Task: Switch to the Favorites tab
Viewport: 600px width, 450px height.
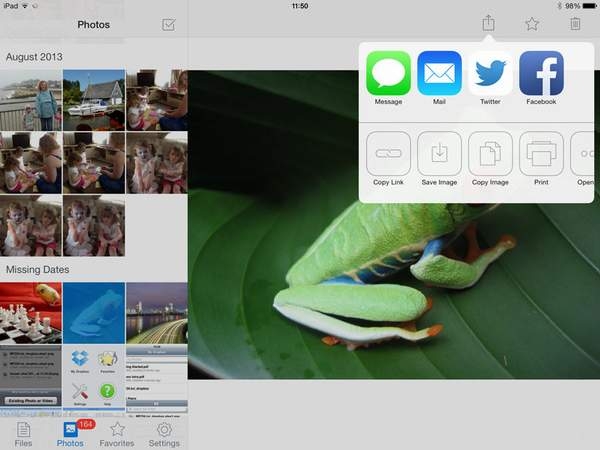Action: pyautogui.click(x=117, y=435)
